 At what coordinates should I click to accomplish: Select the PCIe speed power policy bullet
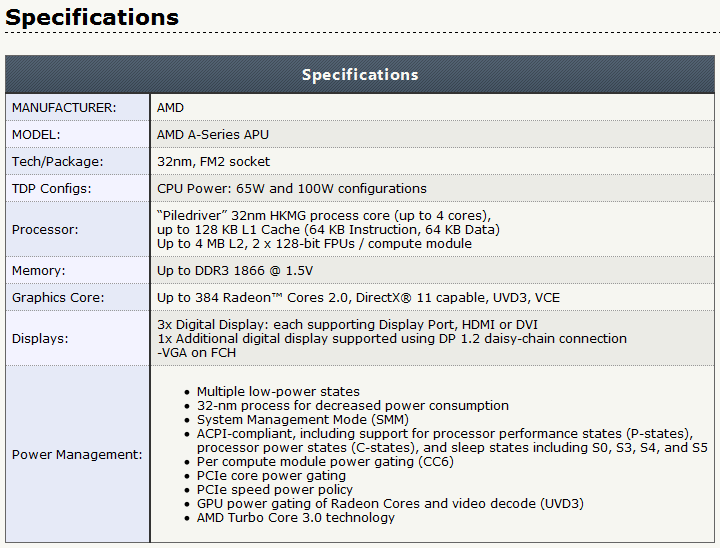pyautogui.click(x=275, y=490)
